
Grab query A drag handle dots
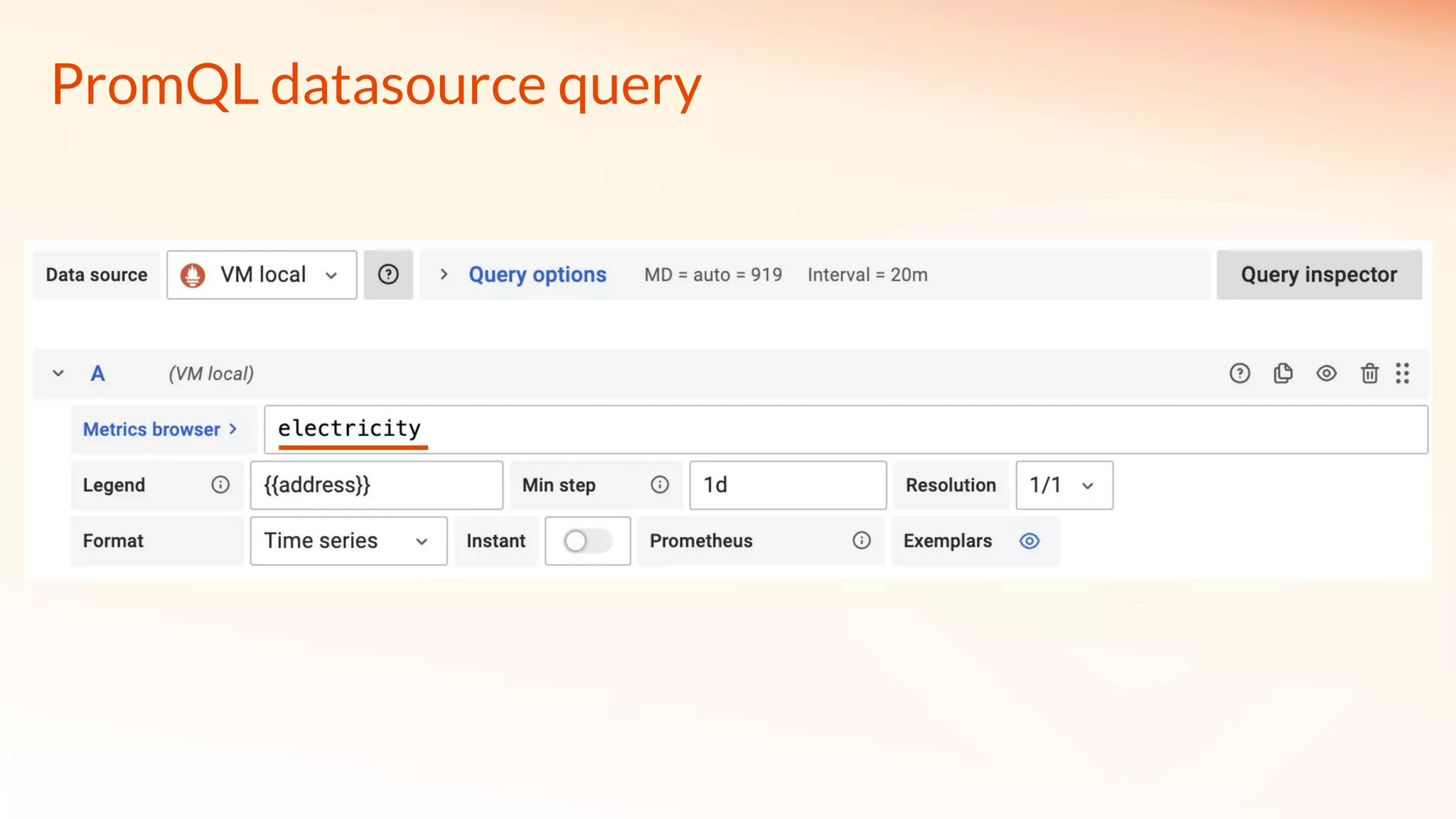pyautogui.click(x=1403, y=373)
